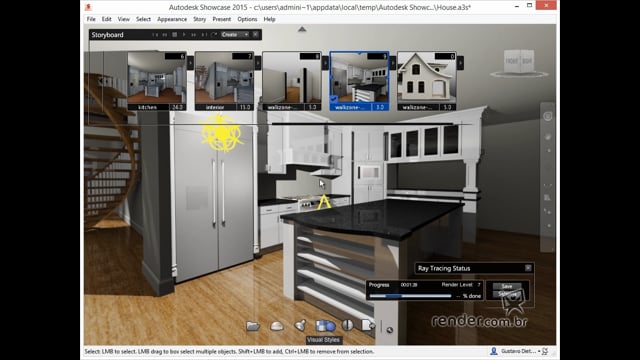Click Save in Ray Tracing Status
Screen dimensions: 640x360
[507, 286]
